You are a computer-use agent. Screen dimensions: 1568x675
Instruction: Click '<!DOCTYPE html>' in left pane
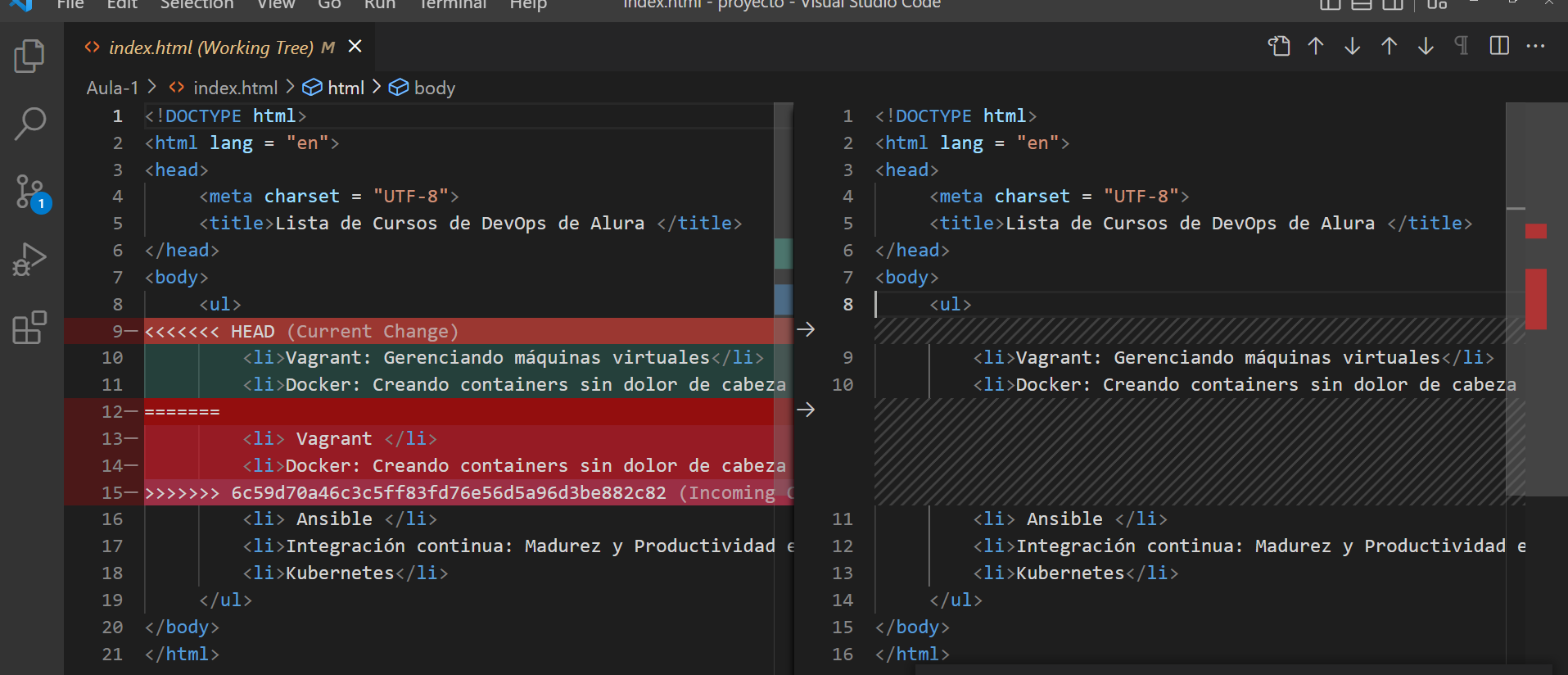pyautogui.click(x=225, y=116)
